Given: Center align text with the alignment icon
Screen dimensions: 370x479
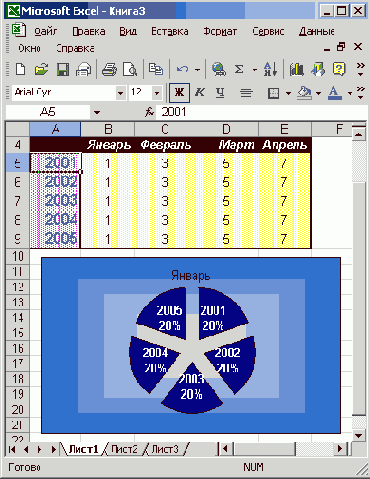Looking at the screenshot, I should click(246, 93).
